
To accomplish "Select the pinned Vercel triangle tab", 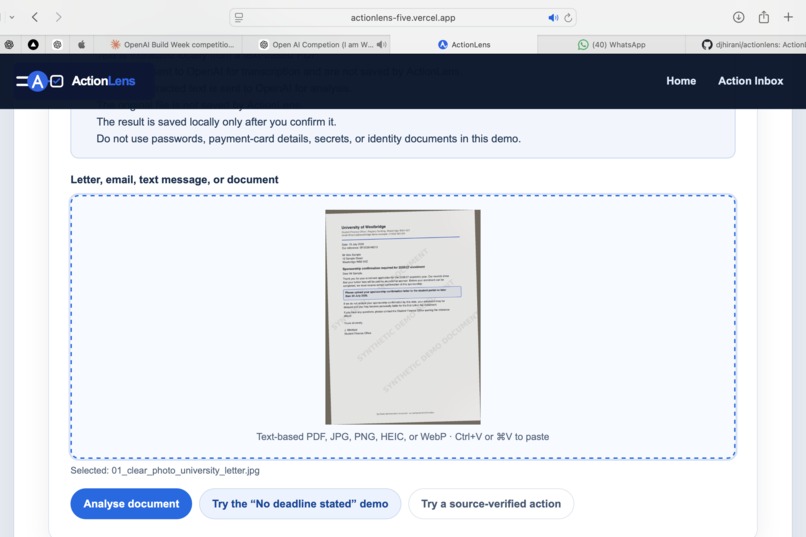I will (x=33, y=45).
